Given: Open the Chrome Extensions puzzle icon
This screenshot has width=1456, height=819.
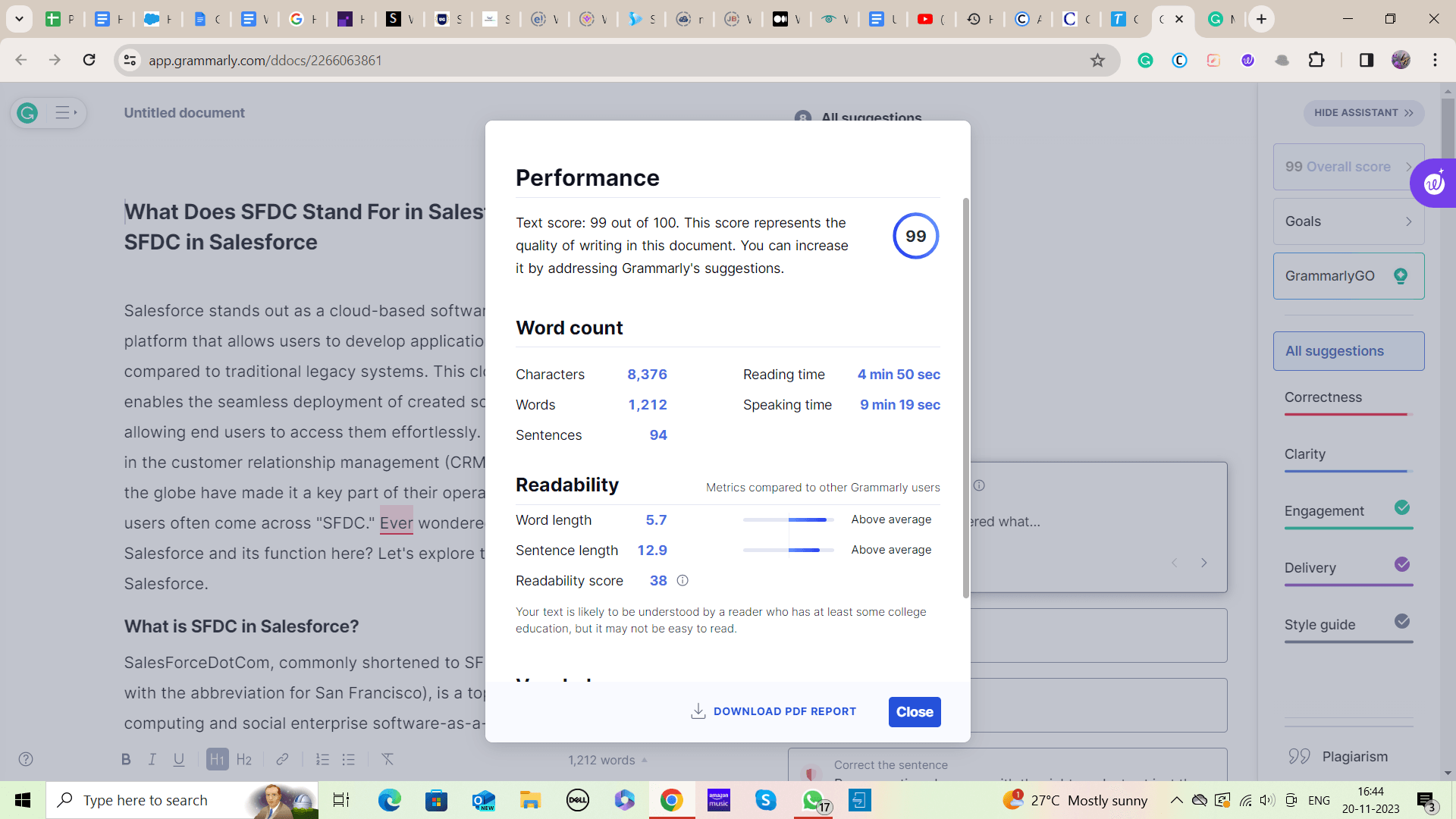Looking at the screenshot, I should coord(1316,61).
